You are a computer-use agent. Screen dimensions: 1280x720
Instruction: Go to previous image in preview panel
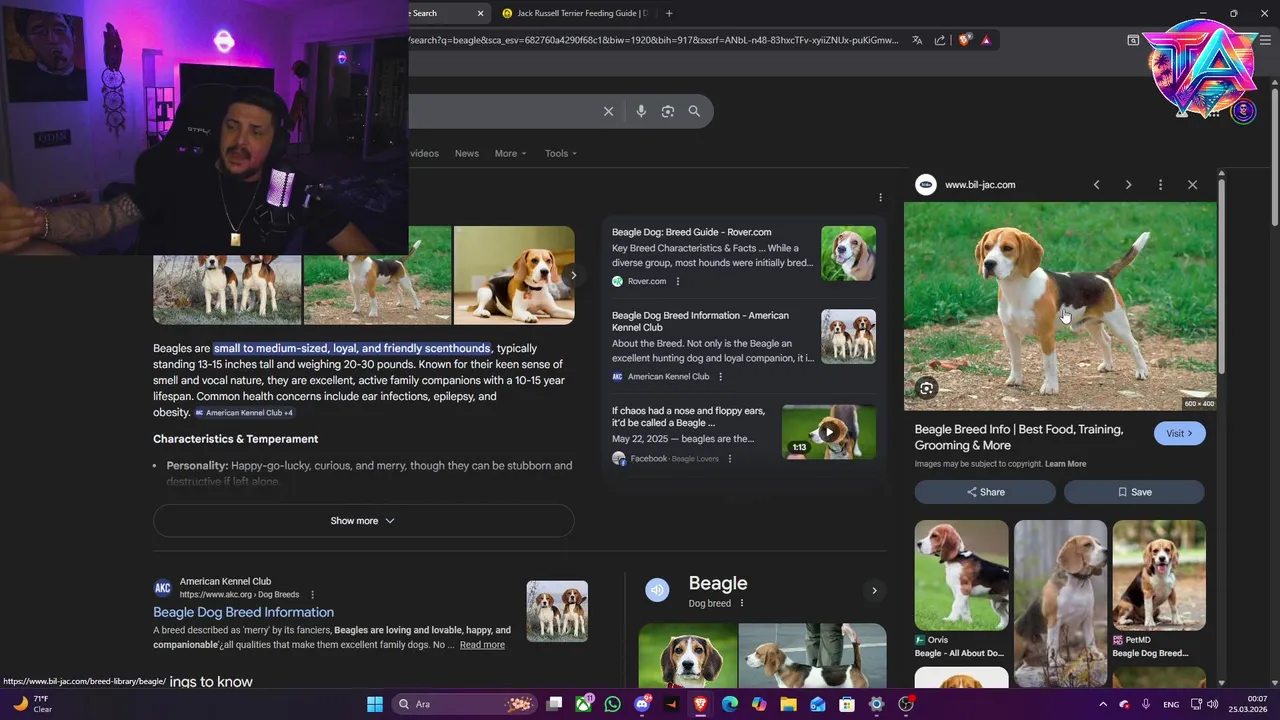(1096, 185)
